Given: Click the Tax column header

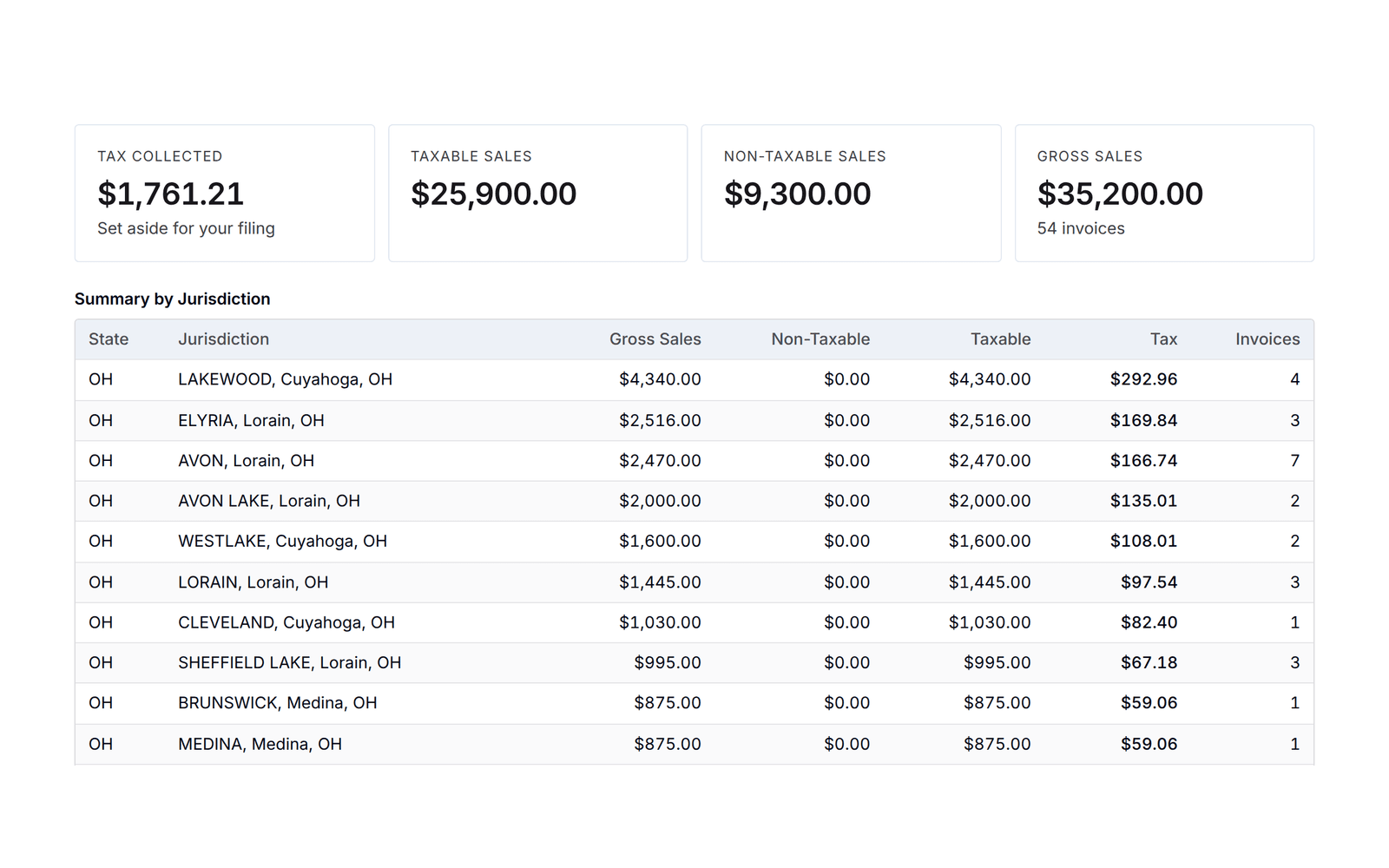Looking at the screenshot, I should [x=1163, y=339].
